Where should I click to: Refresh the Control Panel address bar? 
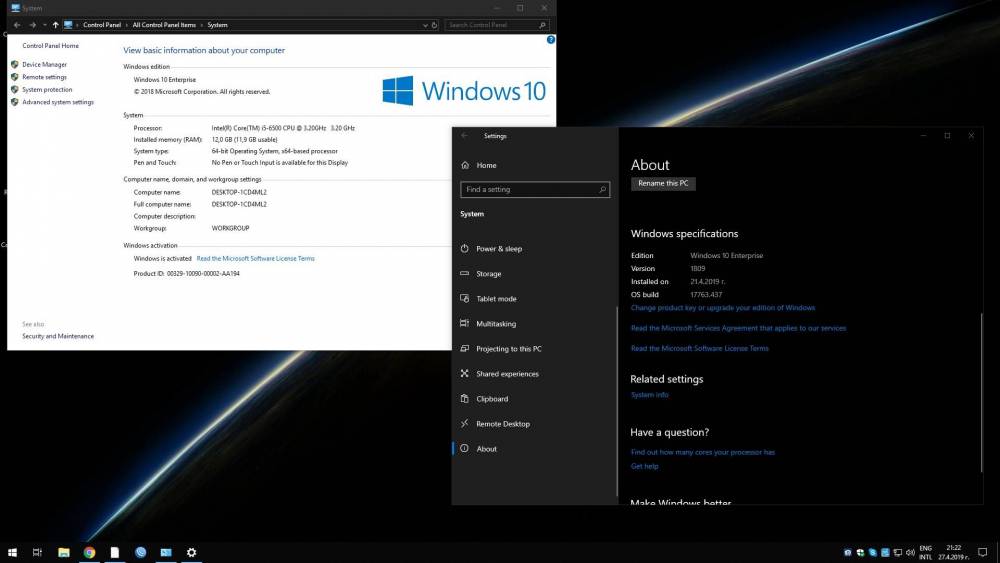click(434, 25)
